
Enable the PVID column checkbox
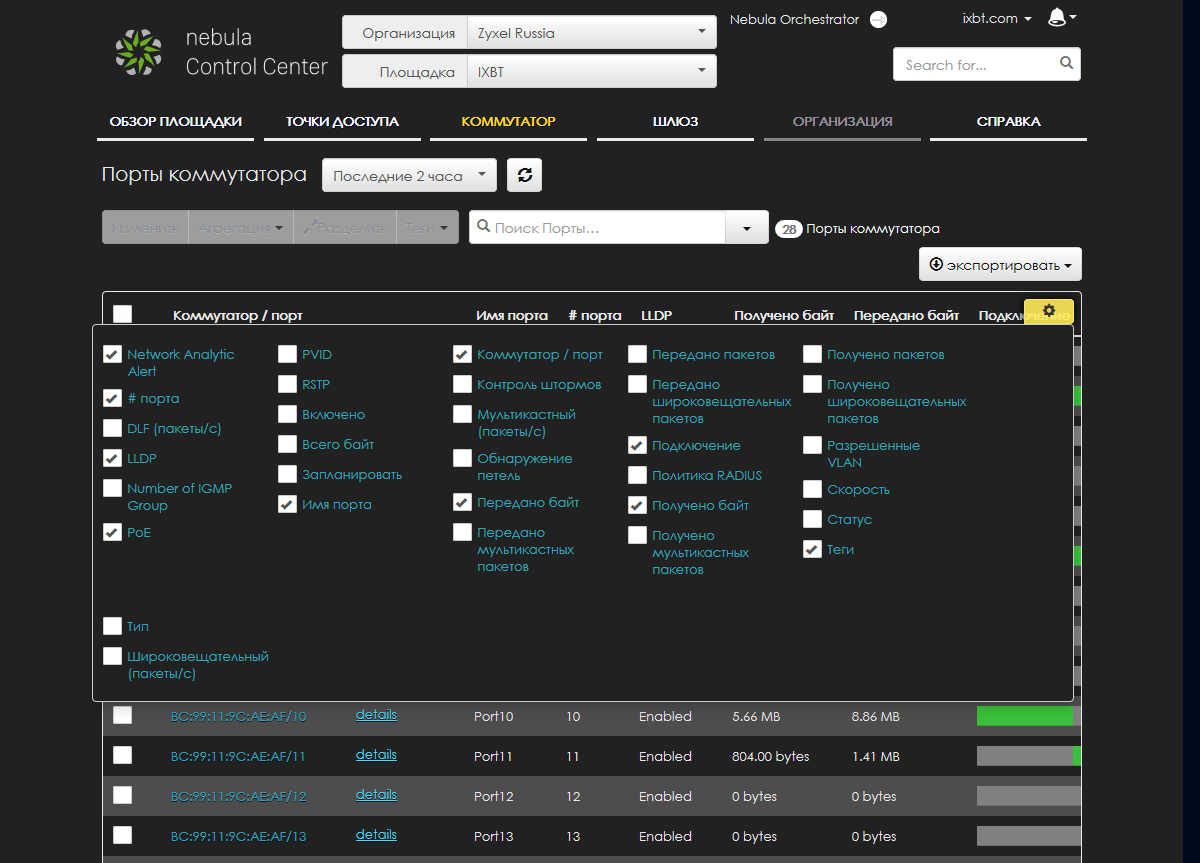coord(288,354)
